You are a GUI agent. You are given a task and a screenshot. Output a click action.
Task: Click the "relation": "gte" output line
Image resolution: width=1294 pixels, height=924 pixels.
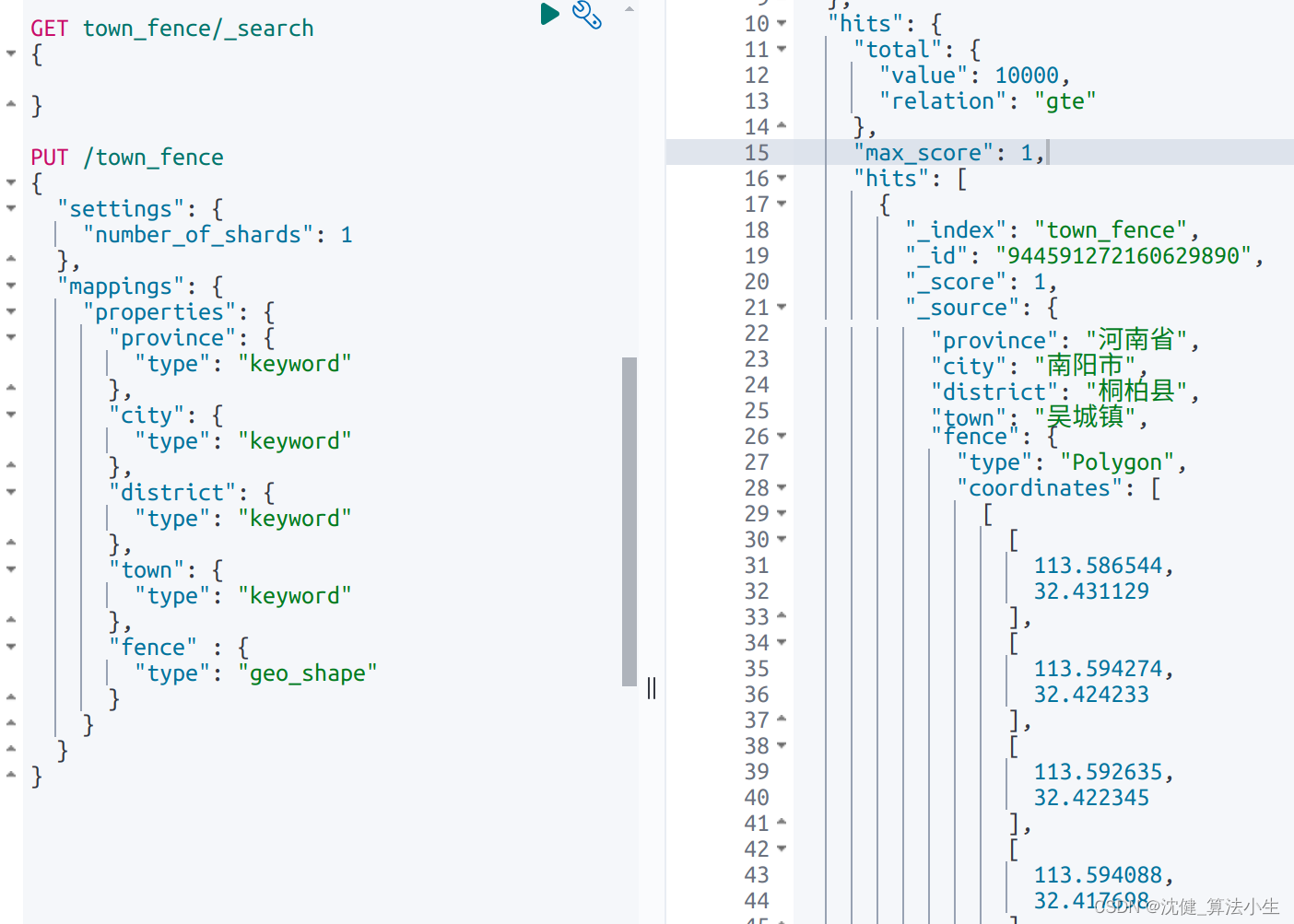pos(987,101)
